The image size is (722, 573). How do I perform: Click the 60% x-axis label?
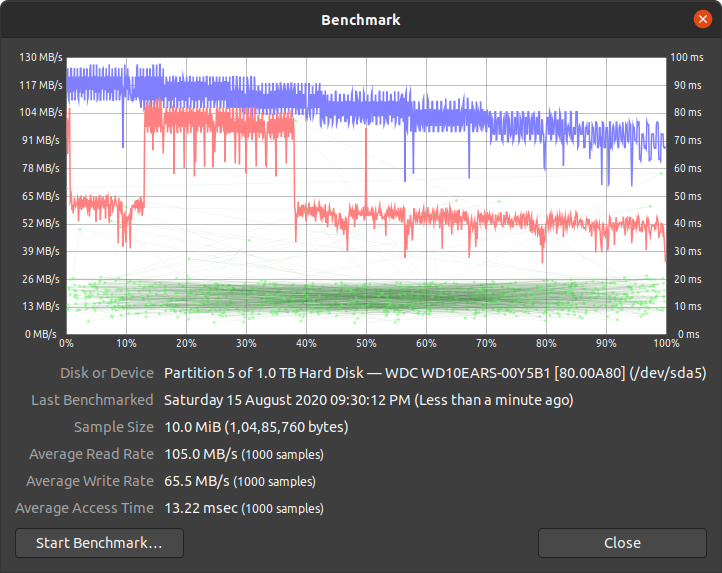[426, 344]
